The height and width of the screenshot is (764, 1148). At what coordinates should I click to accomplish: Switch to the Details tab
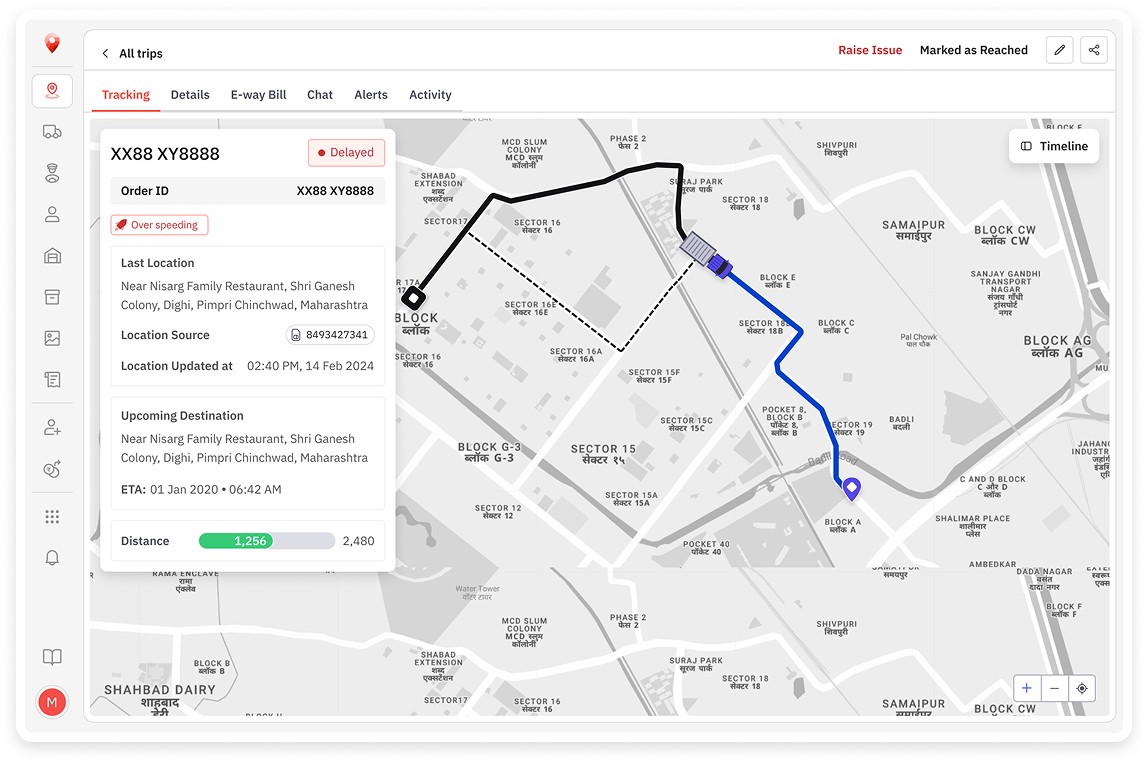190,94
